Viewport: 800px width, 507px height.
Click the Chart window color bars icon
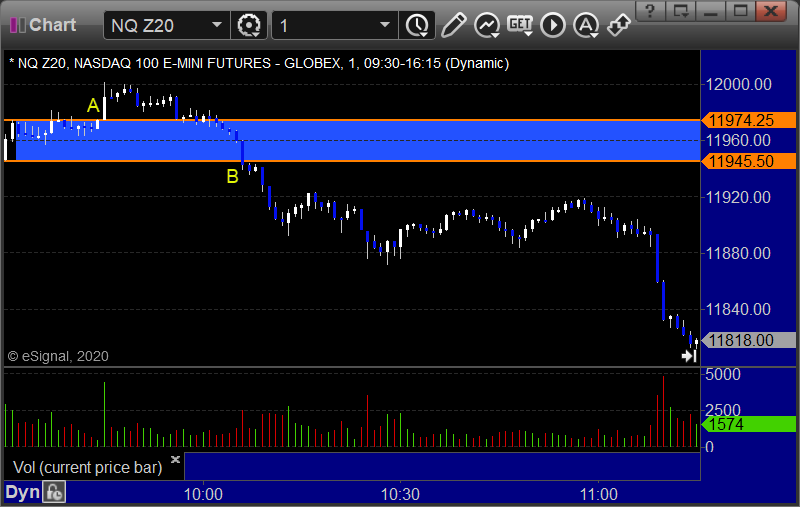point(18,25)
